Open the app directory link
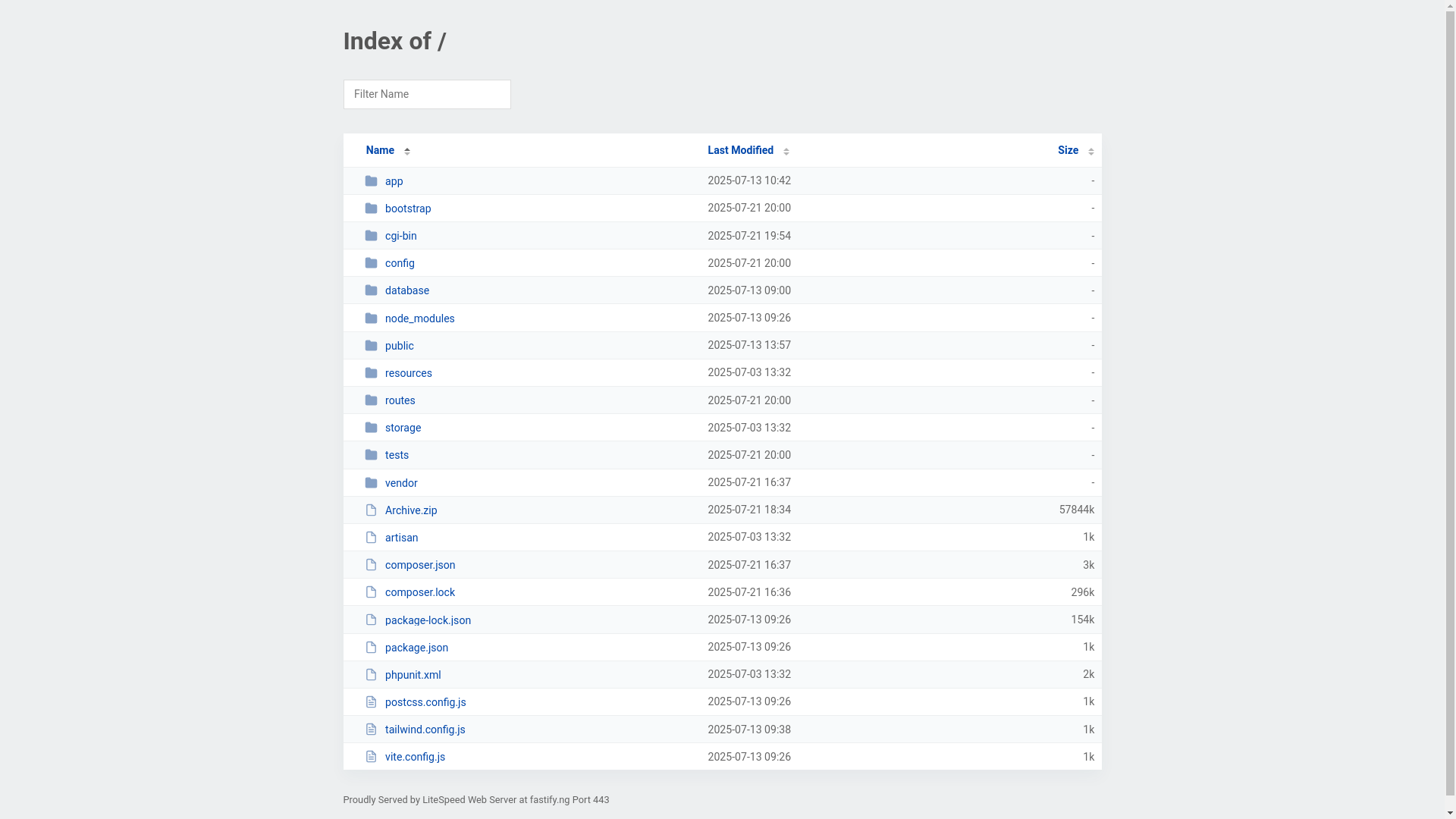 394,181
